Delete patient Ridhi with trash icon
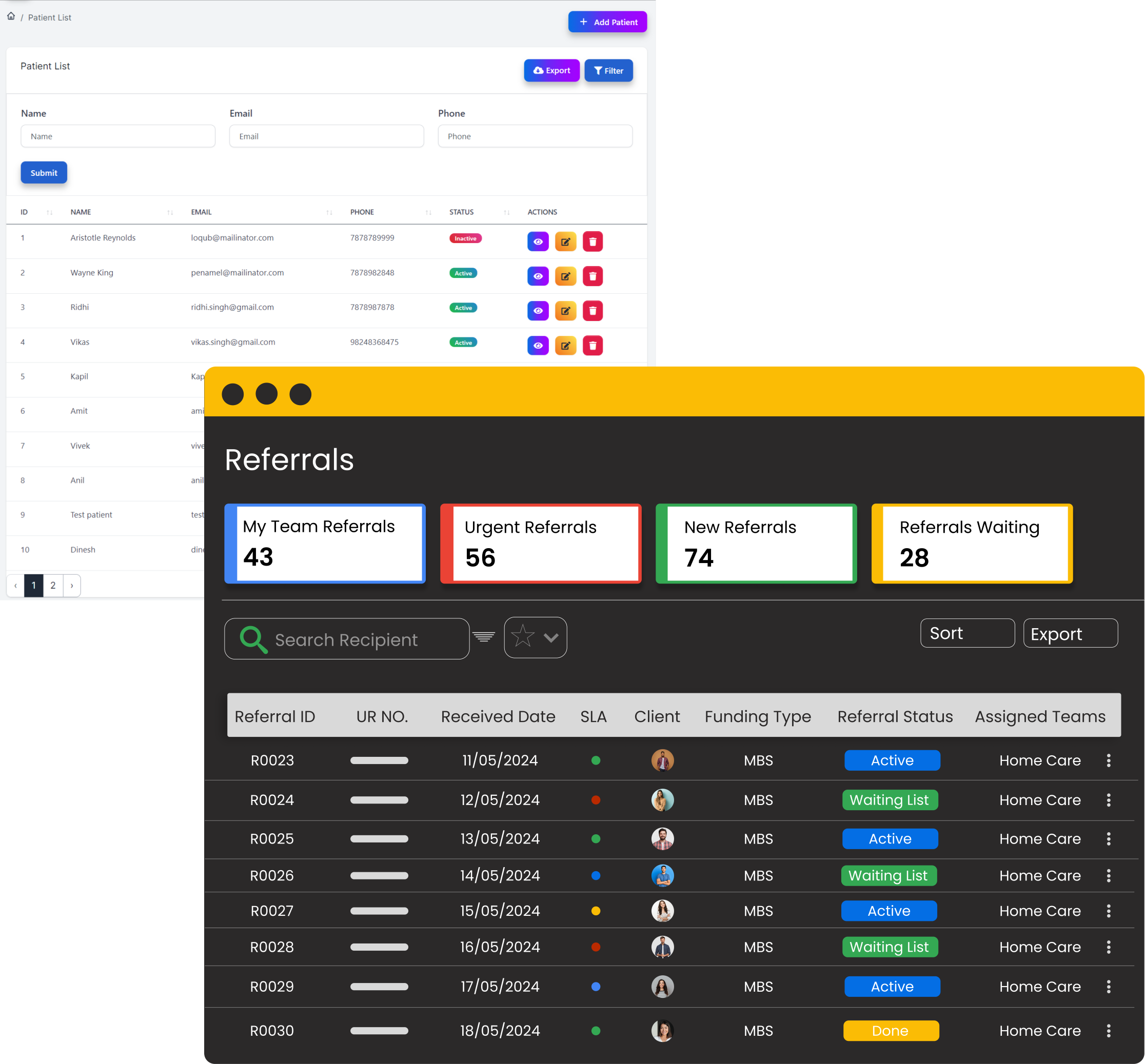The image size is (1145, 1064). [x=592, y=311]
